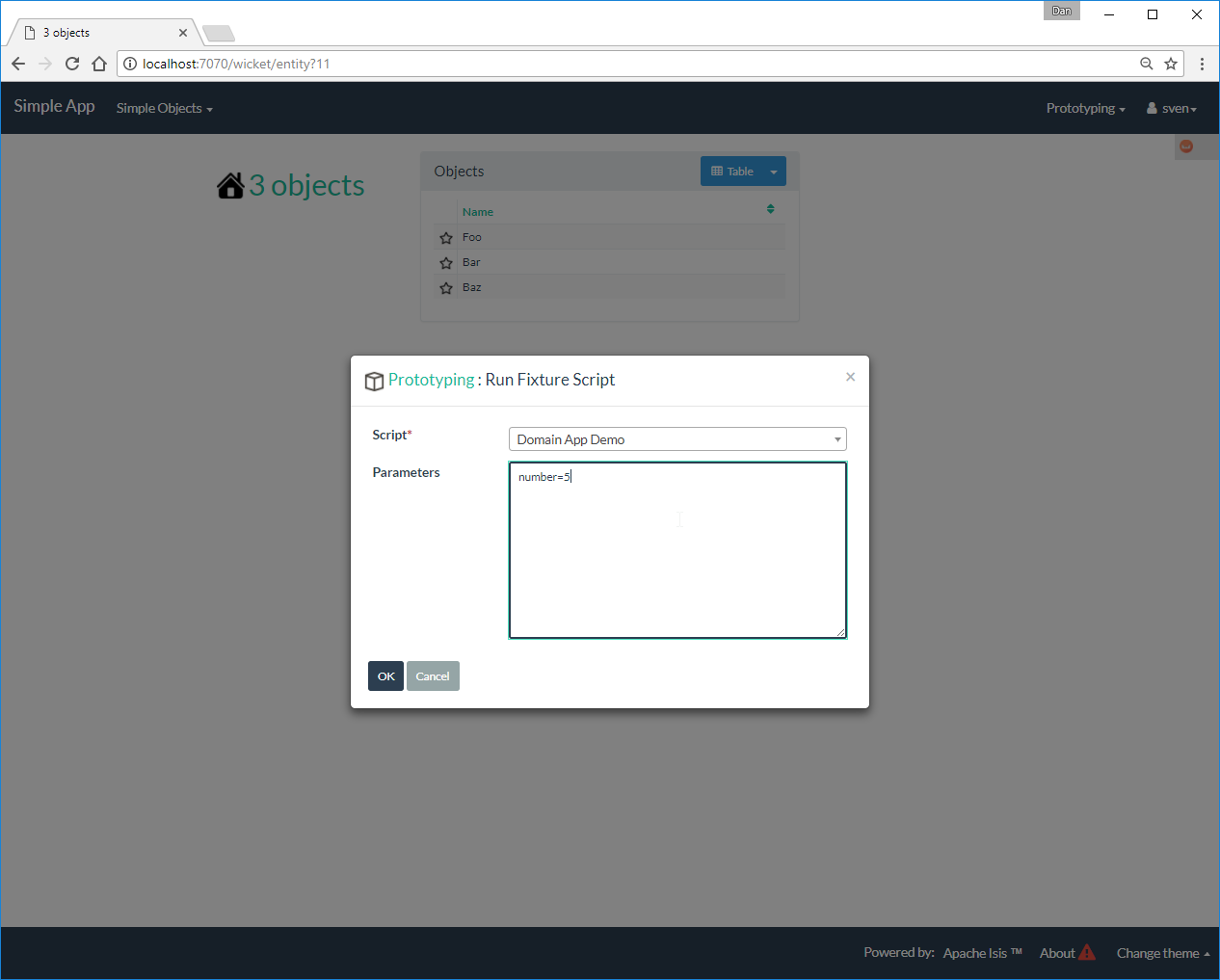
Task: Toggle bookmark star for Baz row
Action: click(446, 288)
